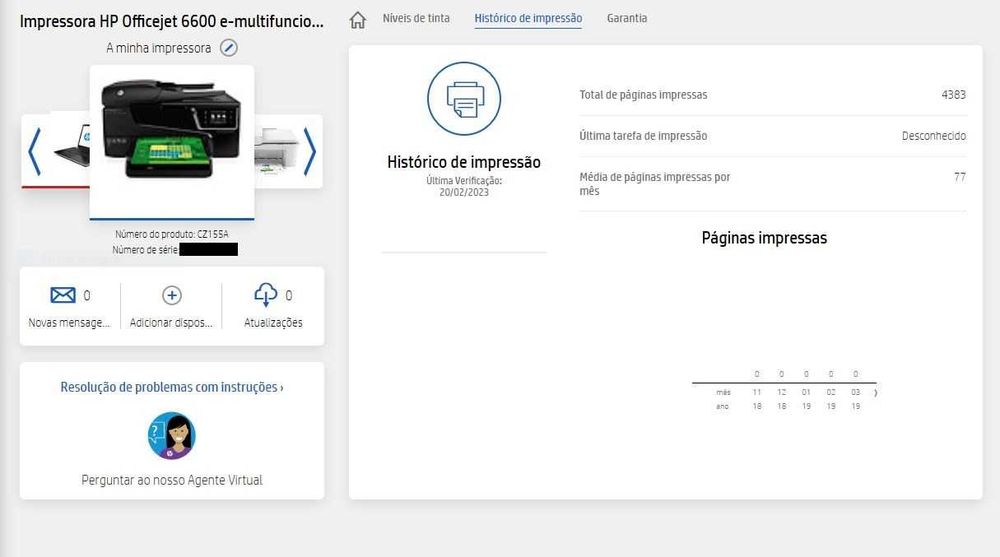Click the Atualizações label
The height and width of the screenshot is (557, 1000).
click(x=273, y=323)
